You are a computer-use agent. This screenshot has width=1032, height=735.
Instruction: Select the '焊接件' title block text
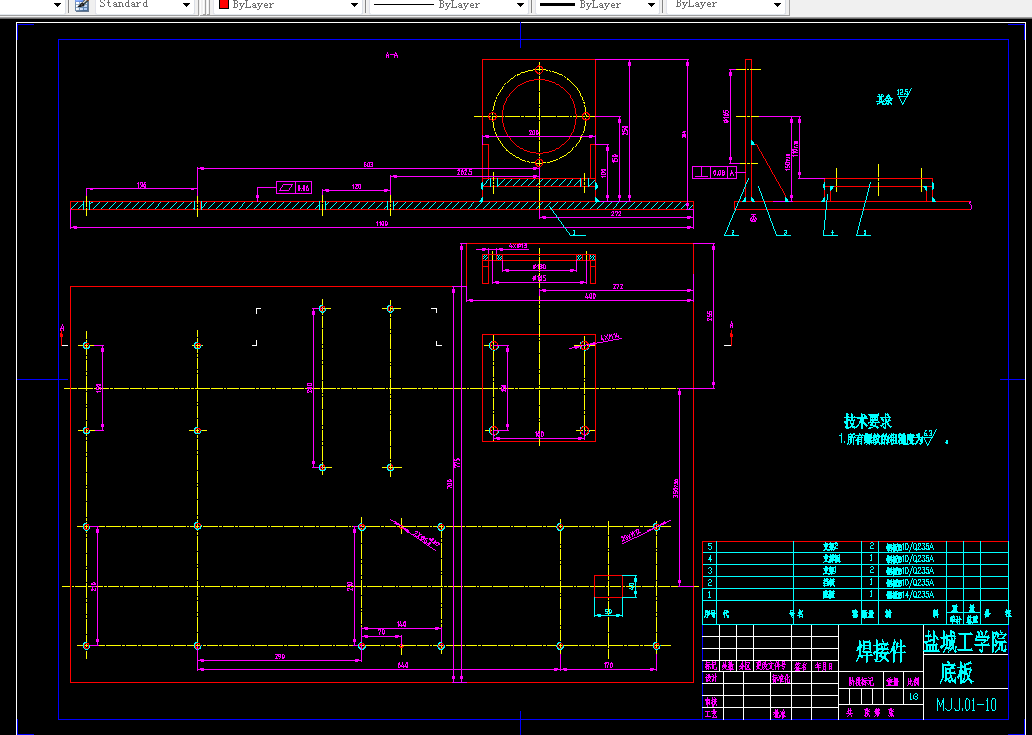(x=881, y=651)
